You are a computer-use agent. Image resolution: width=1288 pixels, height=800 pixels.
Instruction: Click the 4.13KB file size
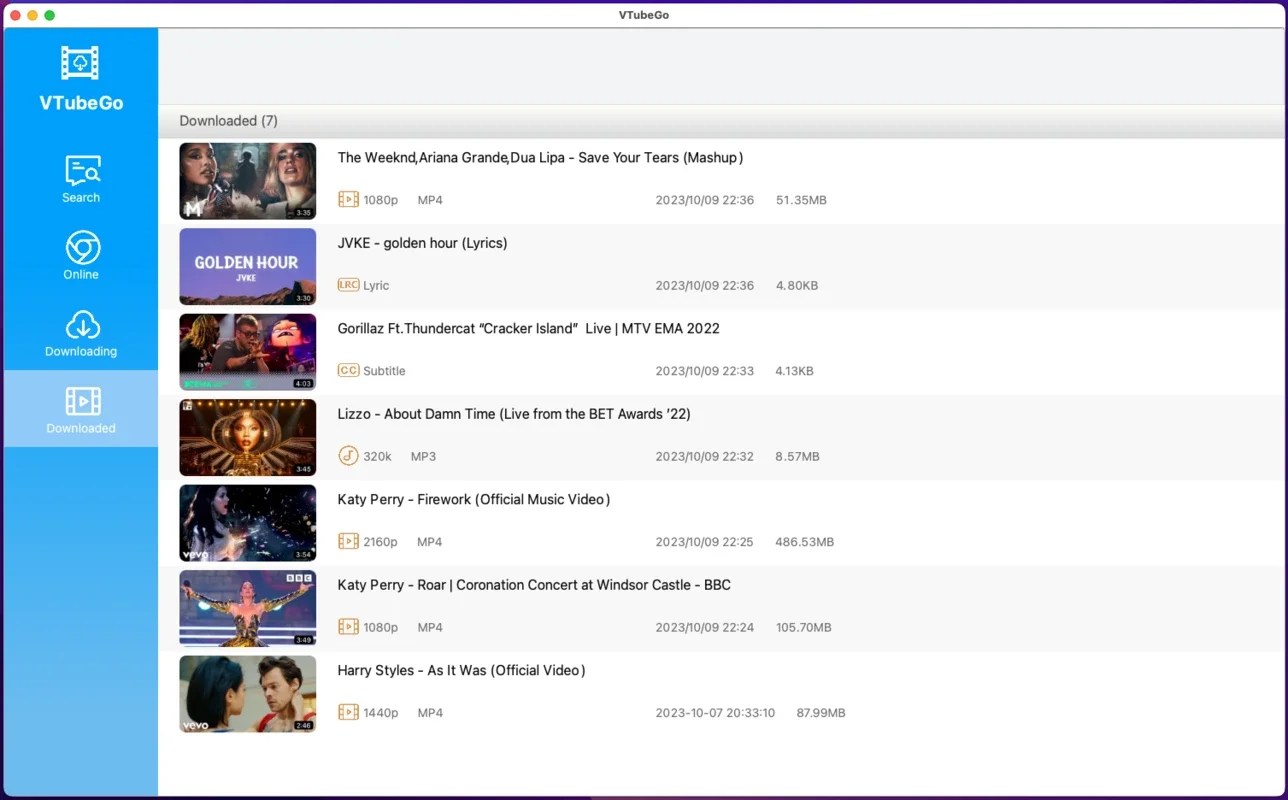(x=794, y=371)
